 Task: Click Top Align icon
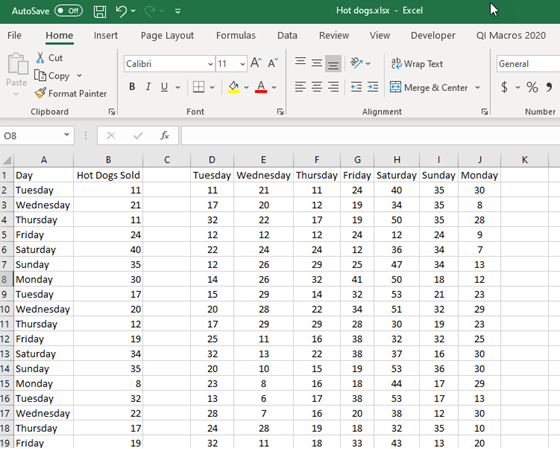(x=300, y=63)
